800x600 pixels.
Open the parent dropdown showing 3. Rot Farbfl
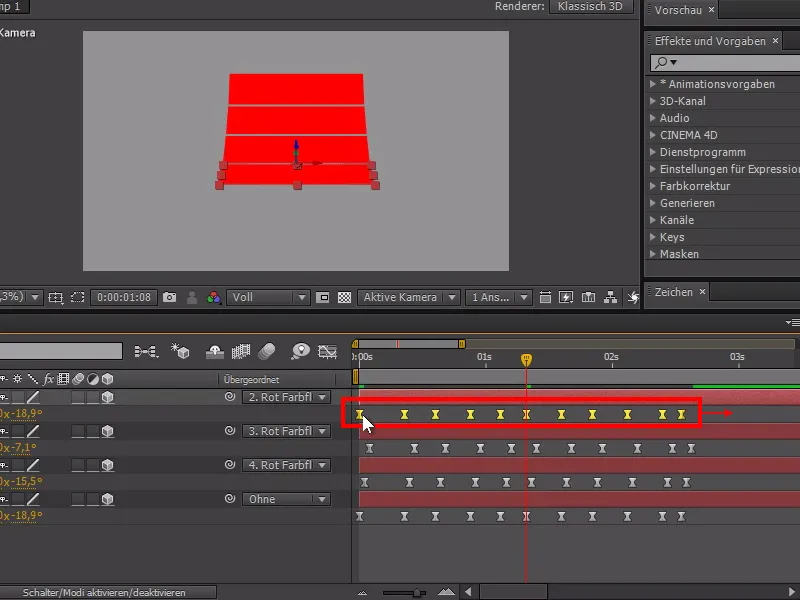pyautogui.click(x=286, y=431)
